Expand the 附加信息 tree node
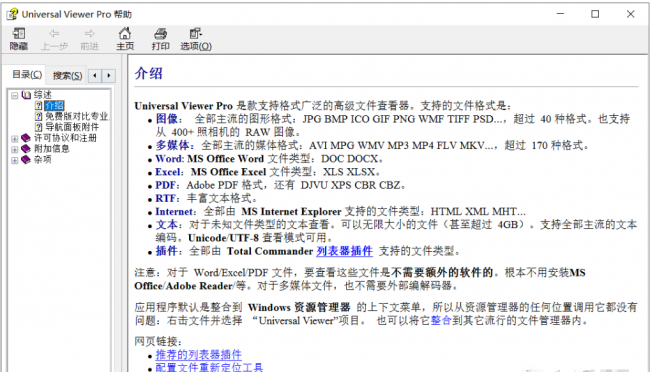This screenshot has width=650, height=372. (15, 149)
